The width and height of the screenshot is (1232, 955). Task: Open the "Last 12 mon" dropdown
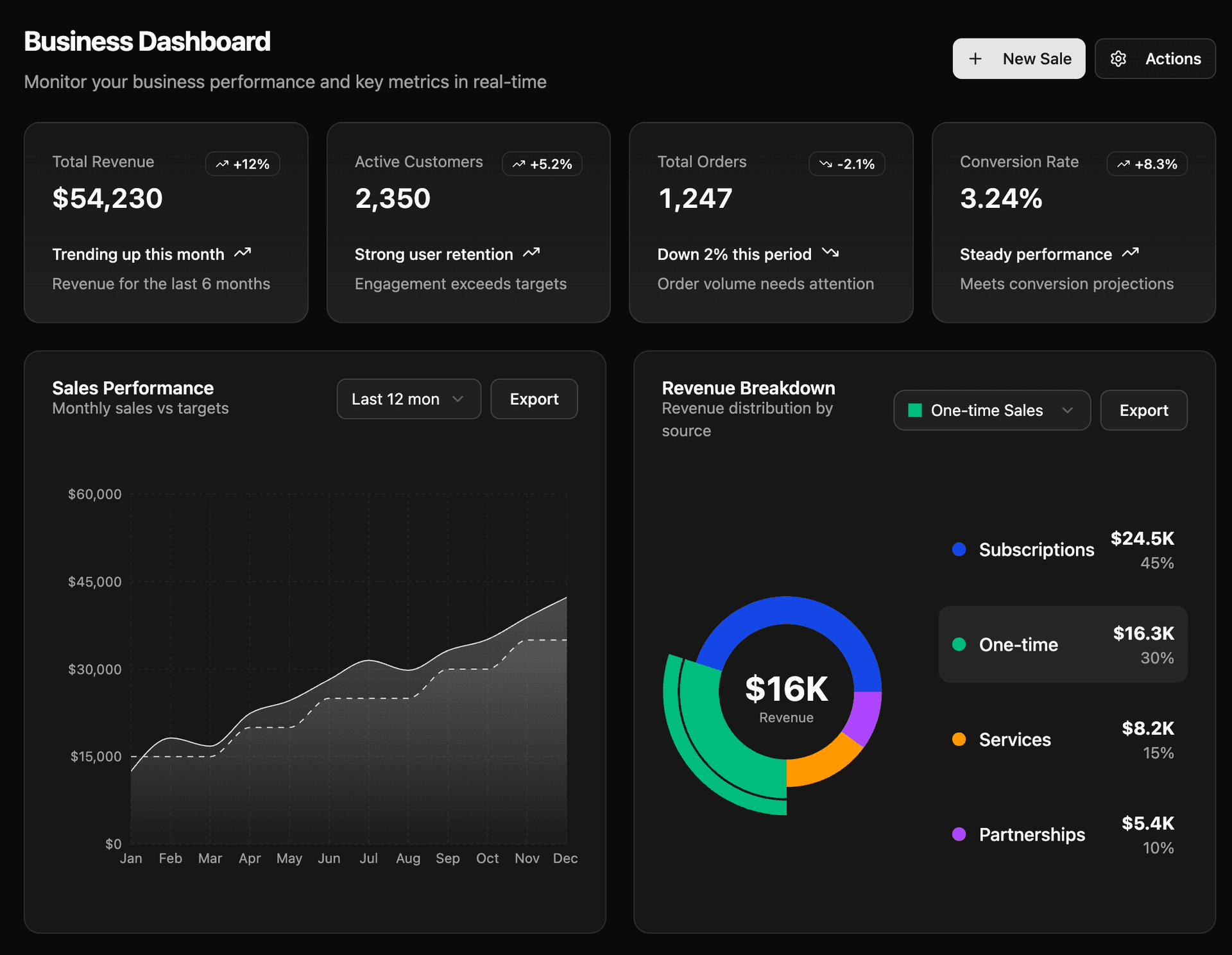(x=408, y=399)
